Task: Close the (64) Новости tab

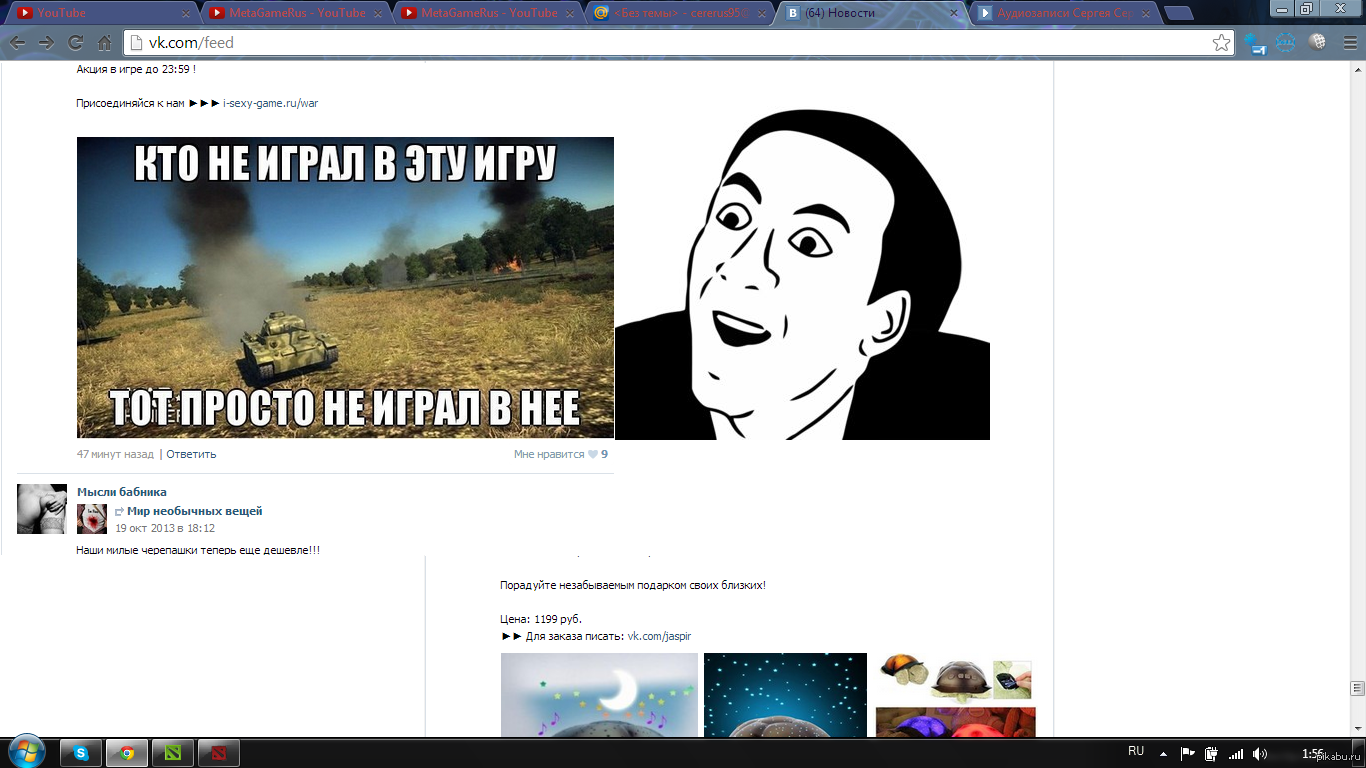Action: coord(953,14)
